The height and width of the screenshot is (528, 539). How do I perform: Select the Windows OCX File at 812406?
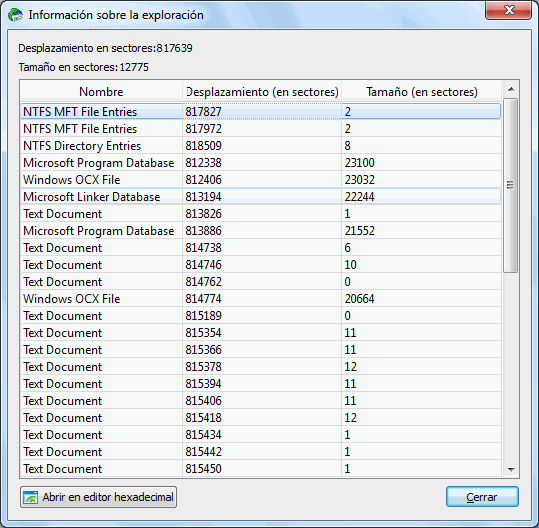click(x=261, y=180)
